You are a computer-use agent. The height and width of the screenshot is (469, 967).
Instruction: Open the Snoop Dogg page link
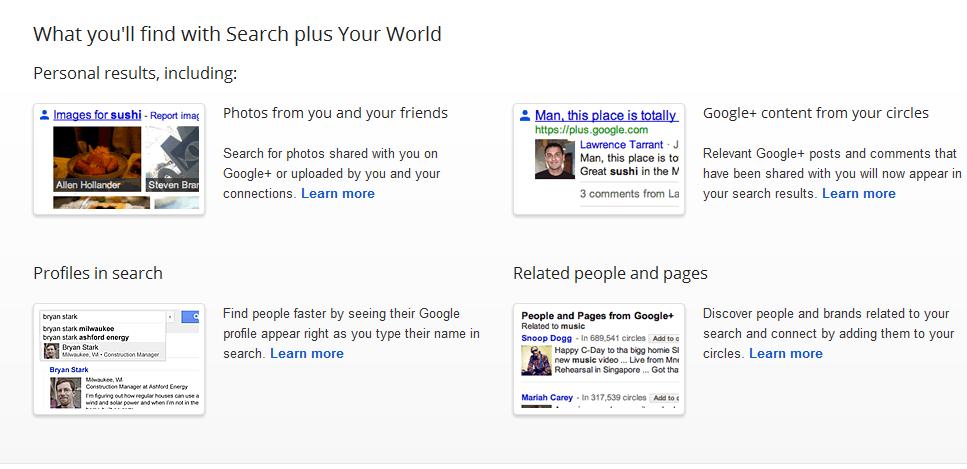coord(546,338)
